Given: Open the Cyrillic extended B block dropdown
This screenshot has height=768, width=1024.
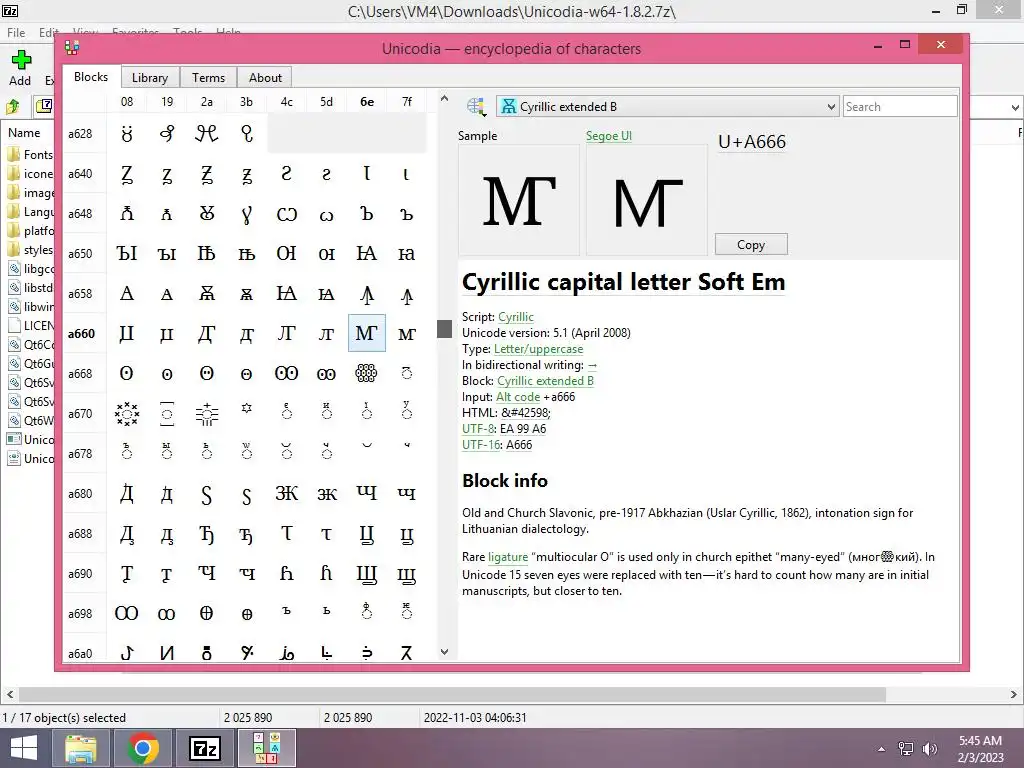Looking at the screenshot, I should [667, 106].
